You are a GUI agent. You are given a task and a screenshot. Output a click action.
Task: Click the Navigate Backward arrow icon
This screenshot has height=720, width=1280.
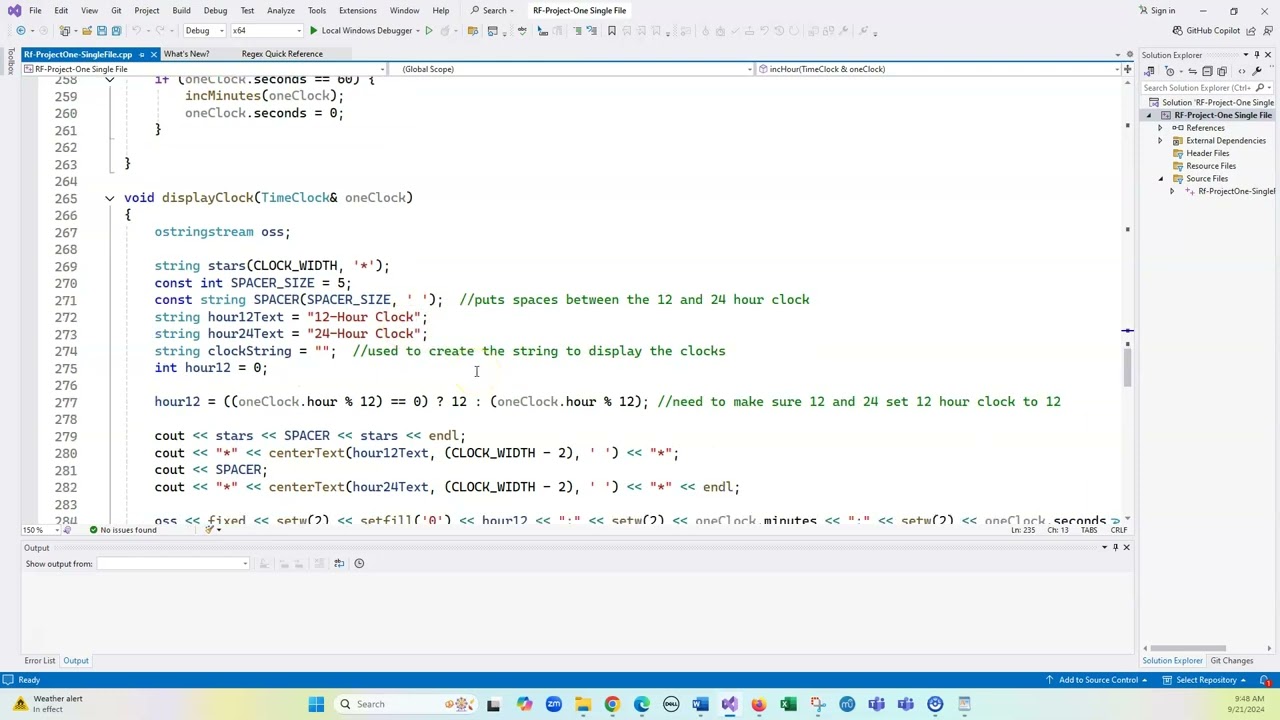pyautogui.click(x=20, y=30)
